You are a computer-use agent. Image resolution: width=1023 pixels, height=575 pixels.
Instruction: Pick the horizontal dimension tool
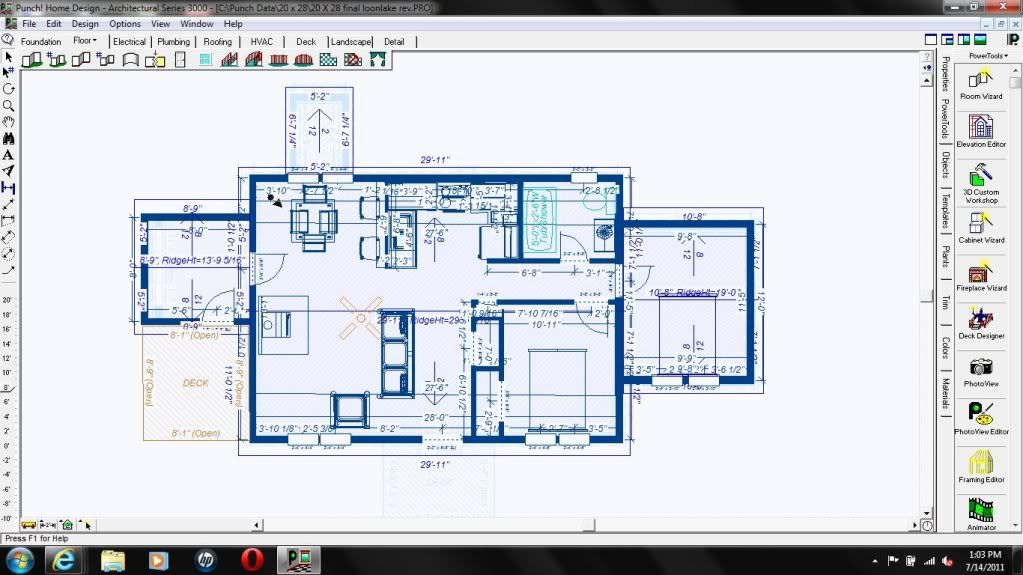[x=8, y=188]
